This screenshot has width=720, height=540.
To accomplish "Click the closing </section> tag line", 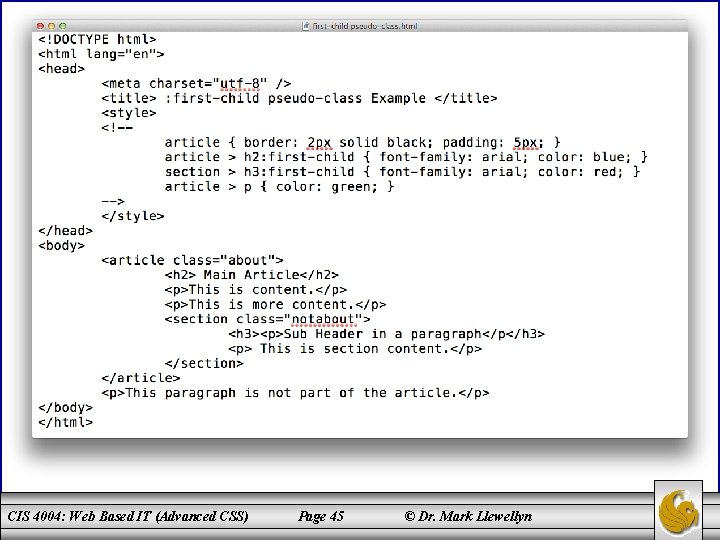I will click(204, 363).
